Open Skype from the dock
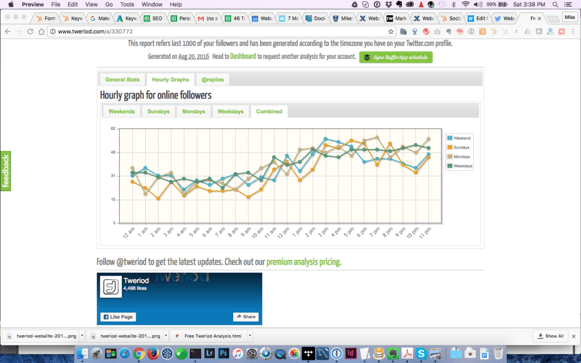The width and height of the screenshot is (581, 363). (x=421, y=353)
